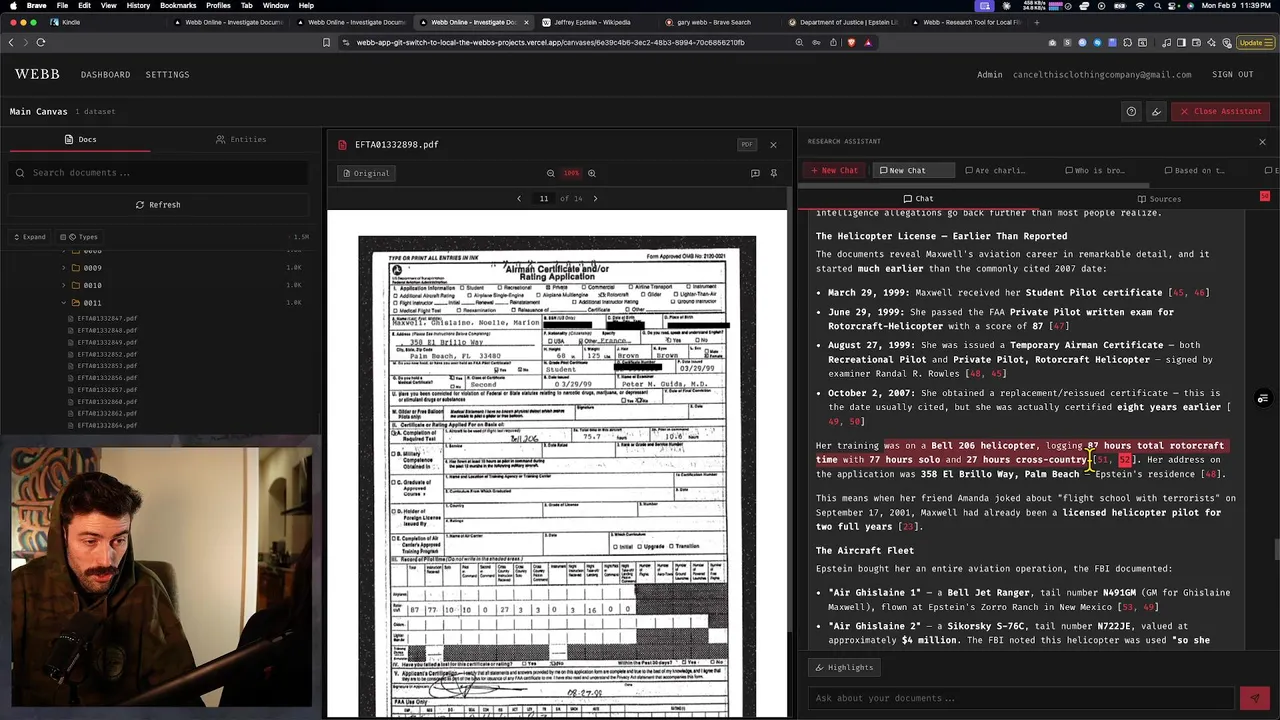This screenshot has height=720, width=1280.
Task: Open the History menu in menu bar
Action: pyautogui.click(x=138, y=5)
